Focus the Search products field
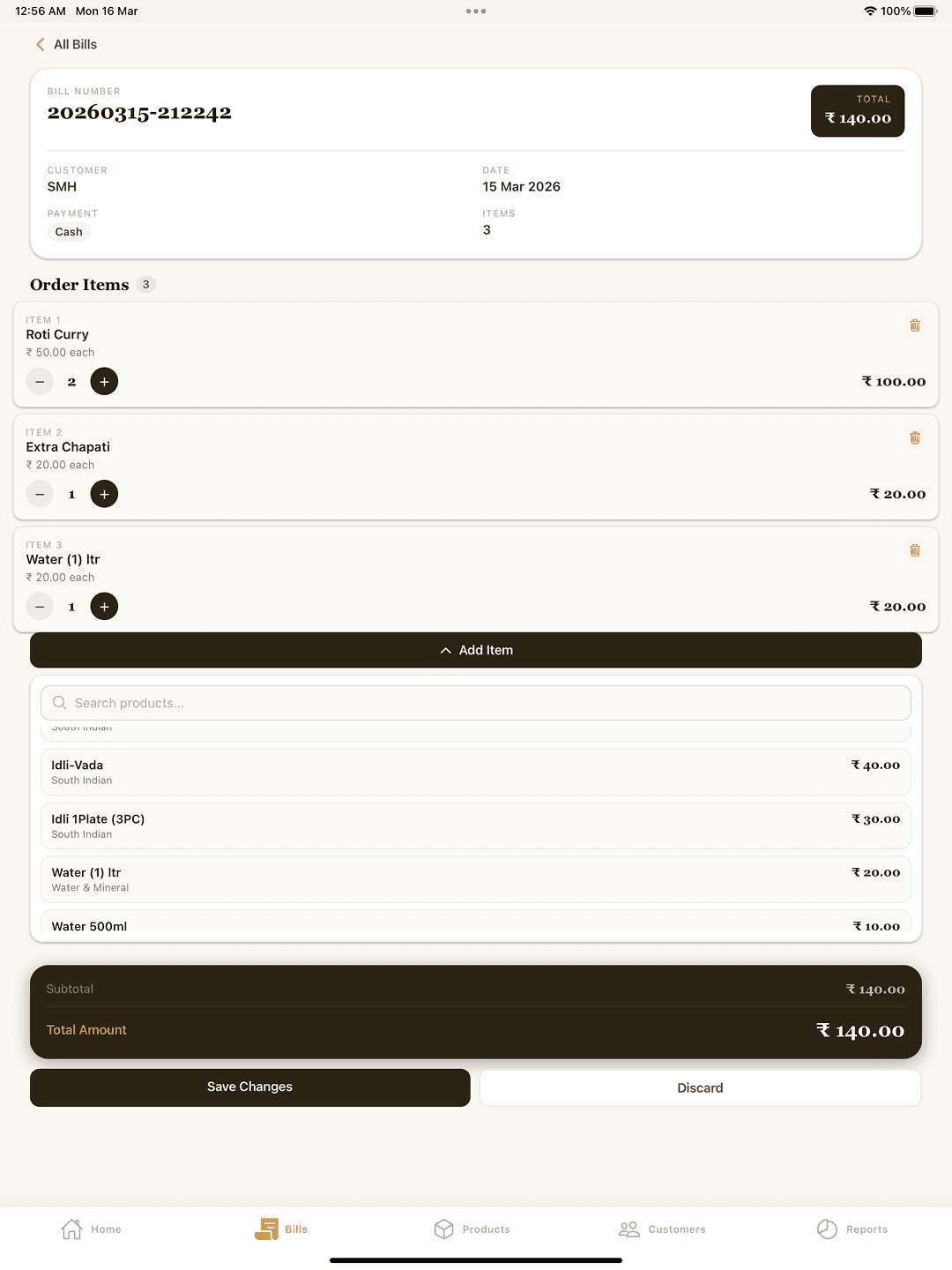The height and width of the screenshot is (1270, 952). 476,703
